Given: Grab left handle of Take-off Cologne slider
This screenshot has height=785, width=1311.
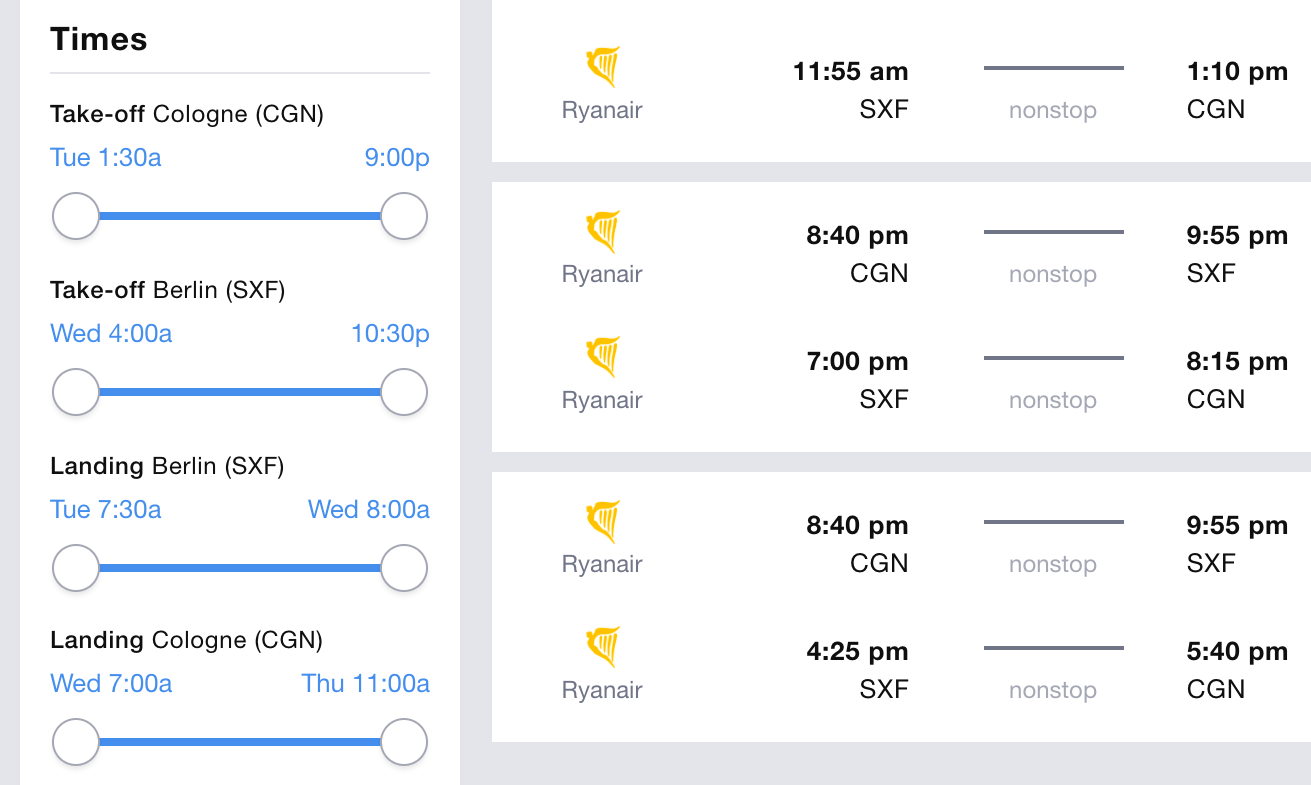Looking at the screenshot, I should [x=76, y=216].
